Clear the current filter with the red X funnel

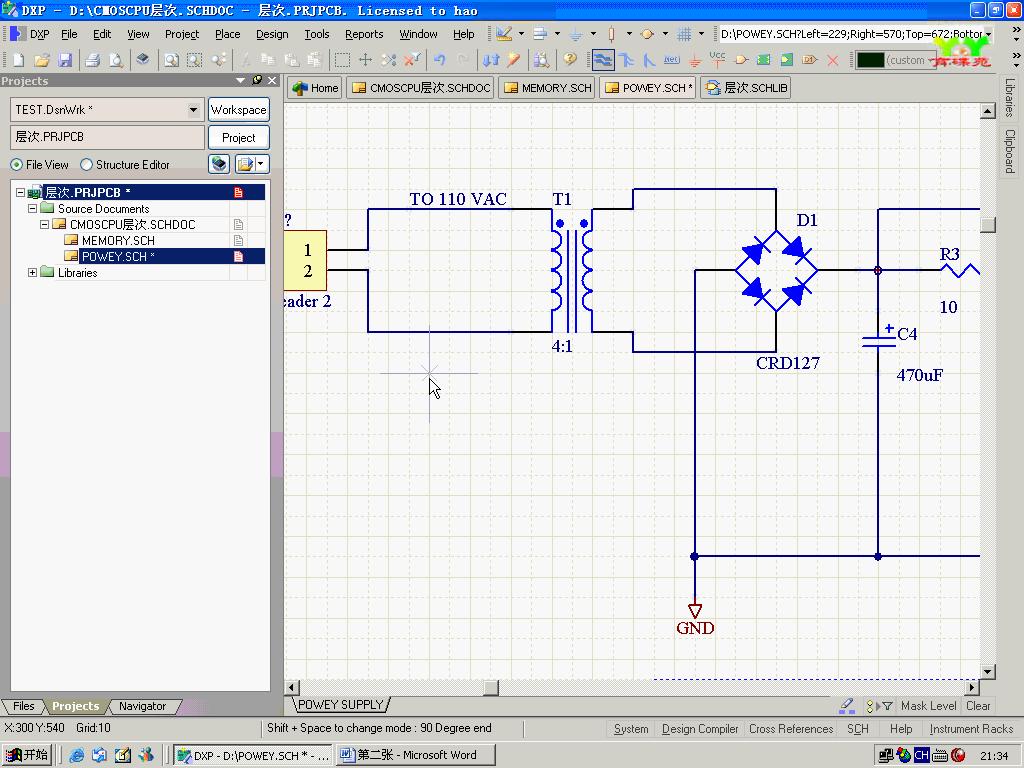pos(411,60)
